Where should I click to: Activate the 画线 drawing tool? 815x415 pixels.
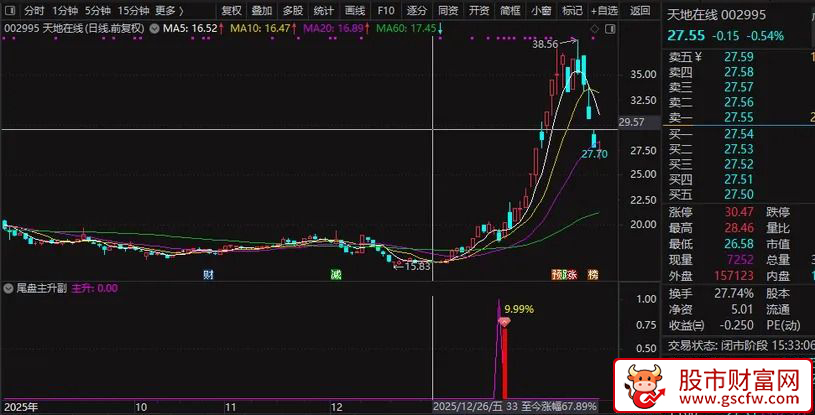click(x=354, y=10)
